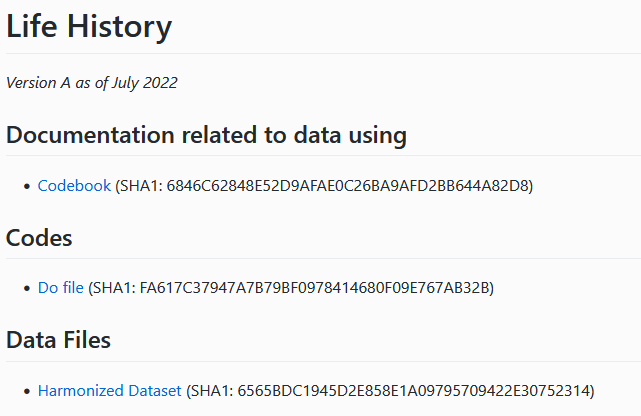Click the Codes section heading
The width and height of the screenshot is (641, 416).
(x=39, y=238)
